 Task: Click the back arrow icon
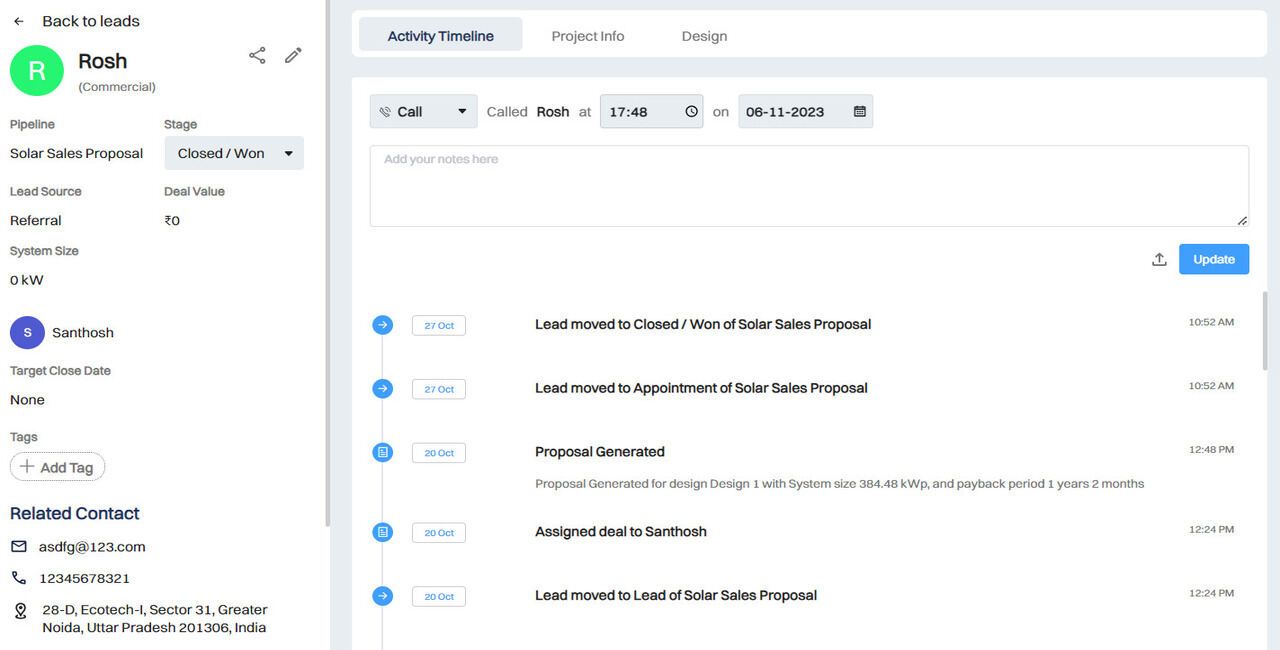18,21
